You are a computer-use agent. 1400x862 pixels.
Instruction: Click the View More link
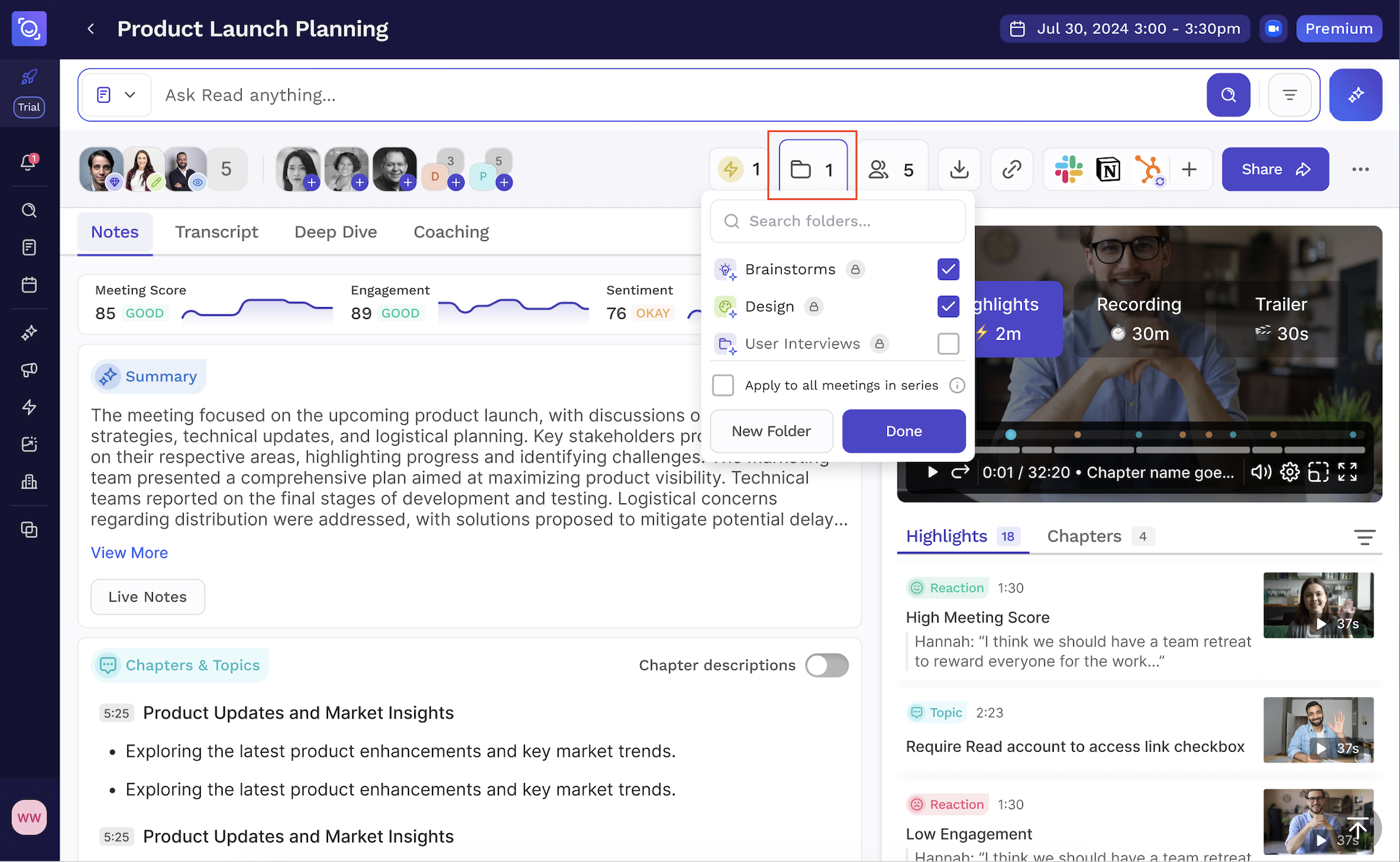[129, 552]
